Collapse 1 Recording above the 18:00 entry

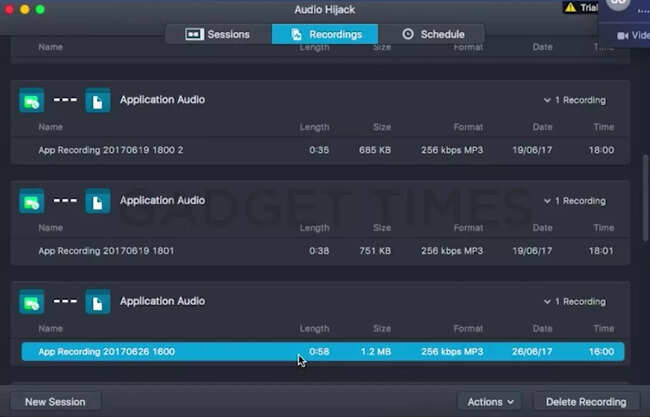pos(575,100)
